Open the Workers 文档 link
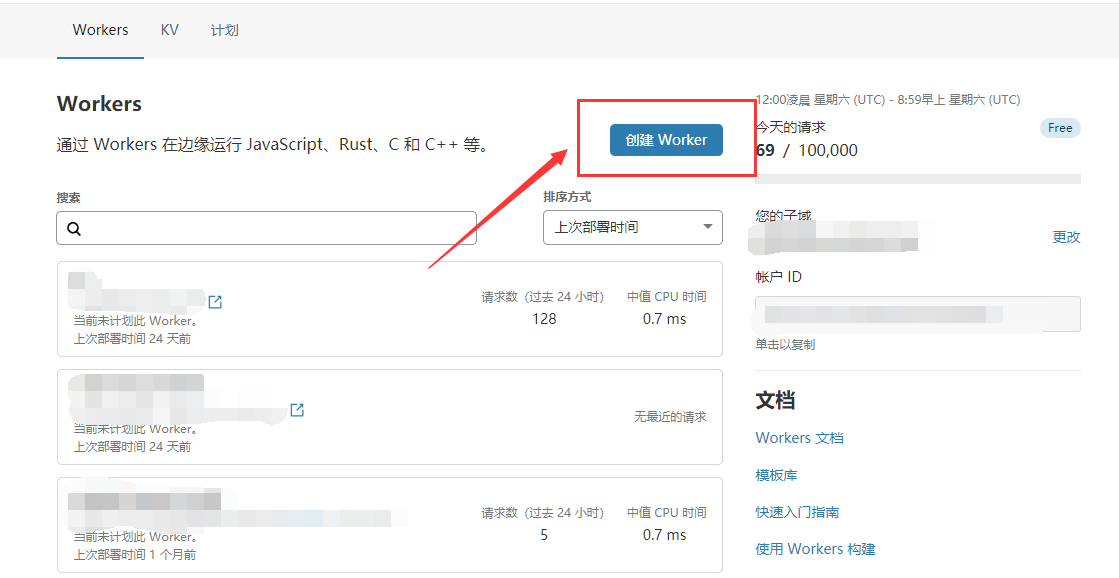Viewport: 1119px width, 578px height. point(799,438)
